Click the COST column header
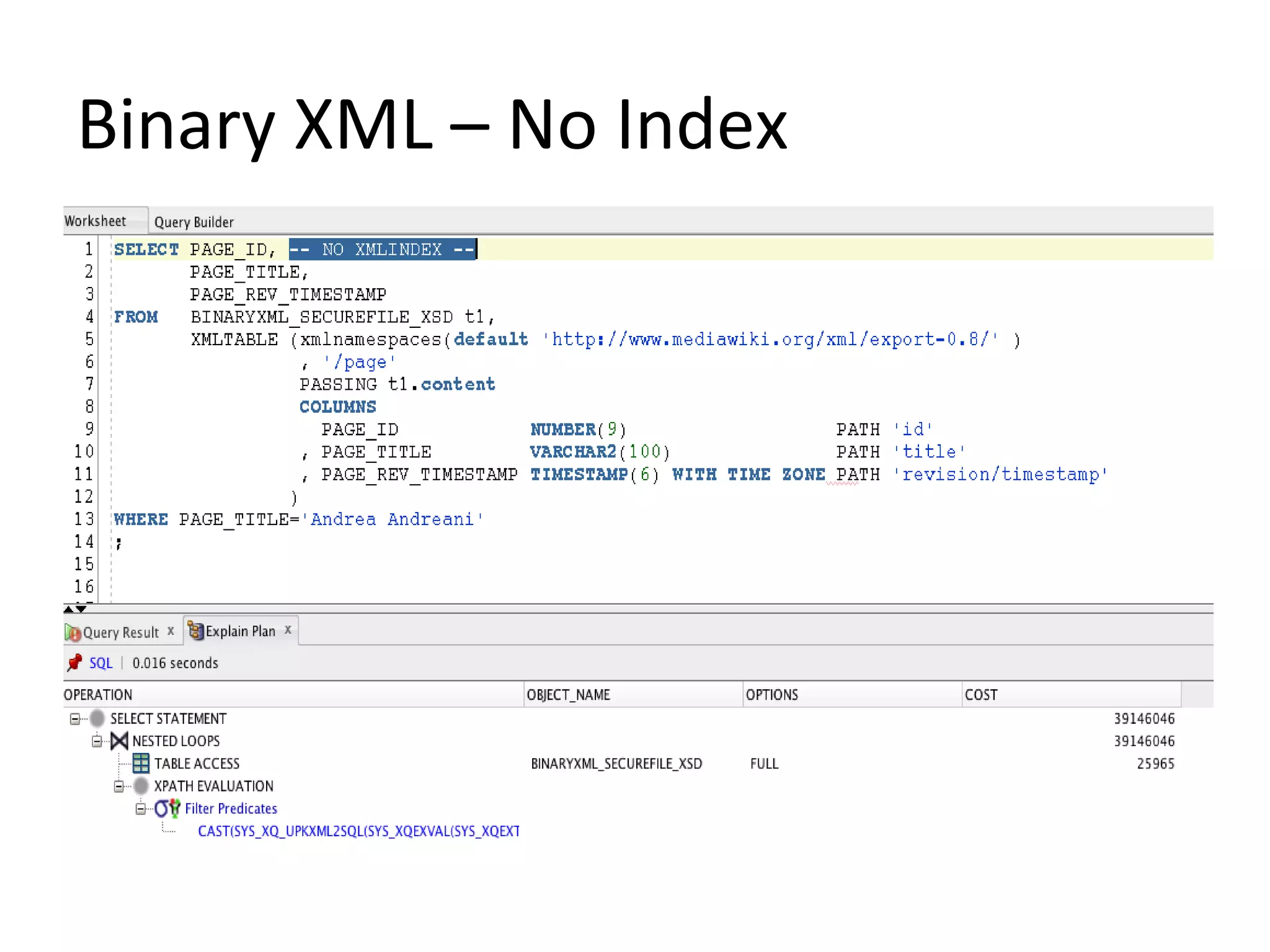The image size is (1270, 952). click(x=1072, y=695)
